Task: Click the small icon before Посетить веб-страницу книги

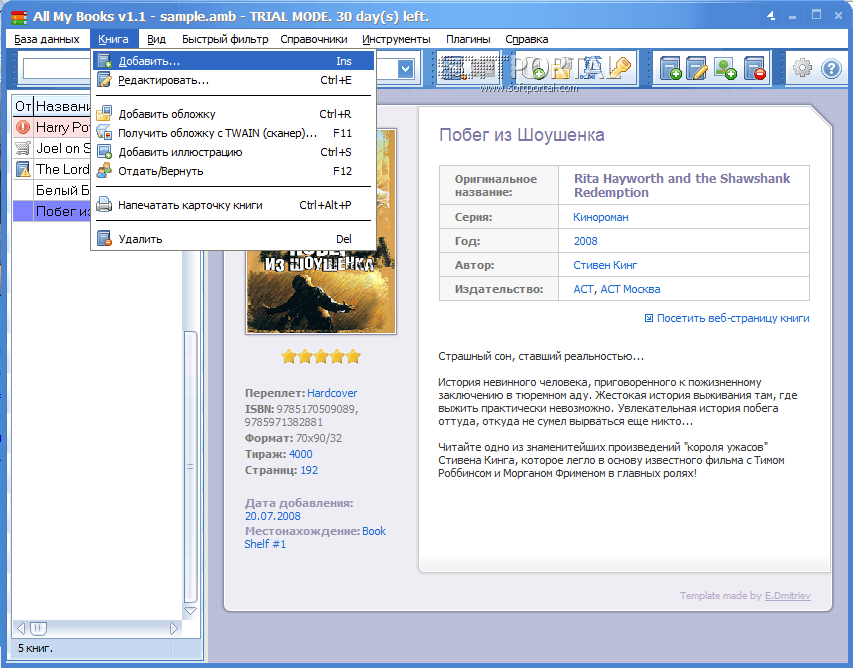Action: tap(648, 318)
